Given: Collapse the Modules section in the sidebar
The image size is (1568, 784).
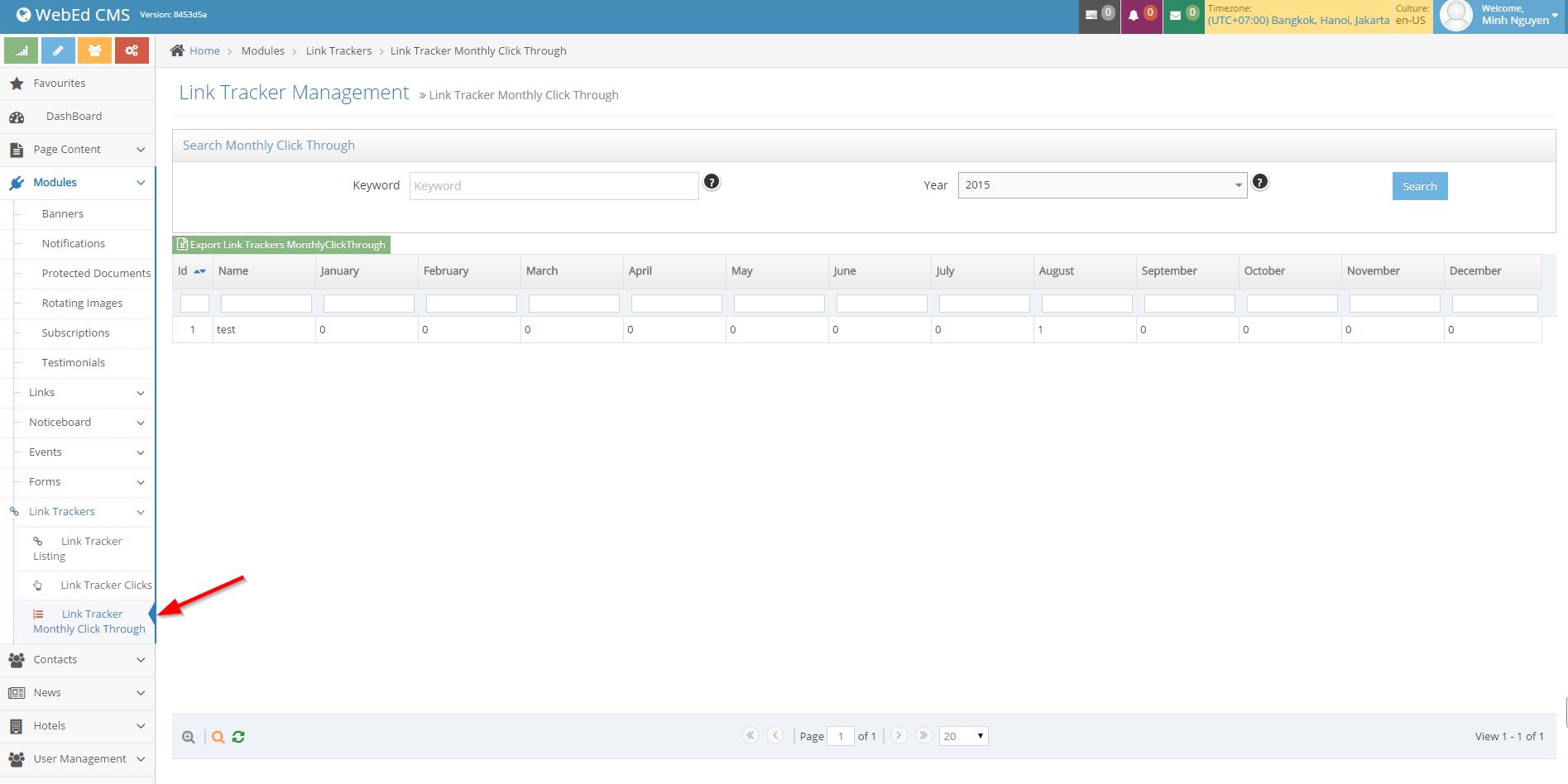Looking at the screenshot, I should point(78,182).
